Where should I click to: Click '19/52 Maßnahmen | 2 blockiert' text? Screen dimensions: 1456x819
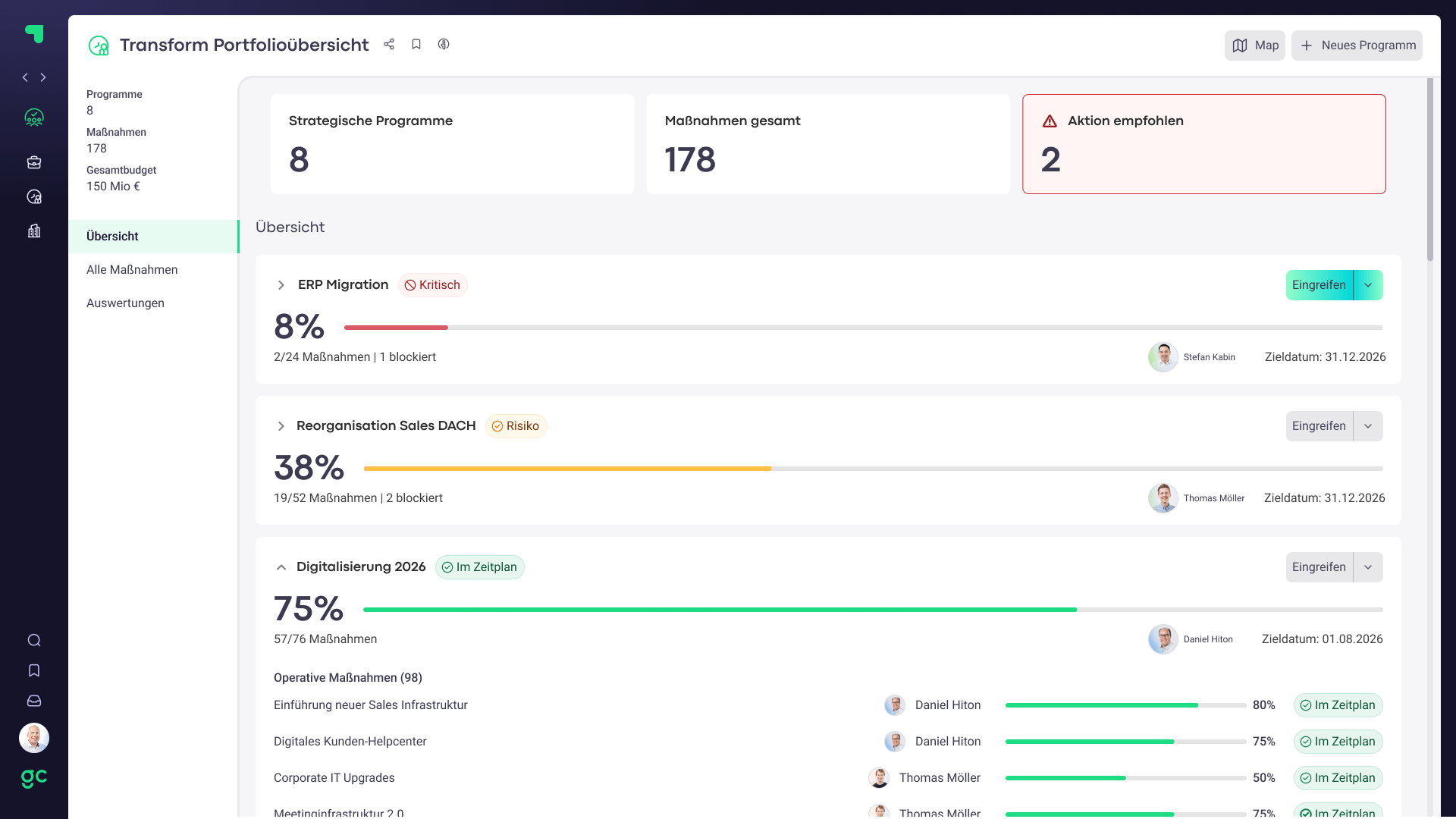click(358, 498)
